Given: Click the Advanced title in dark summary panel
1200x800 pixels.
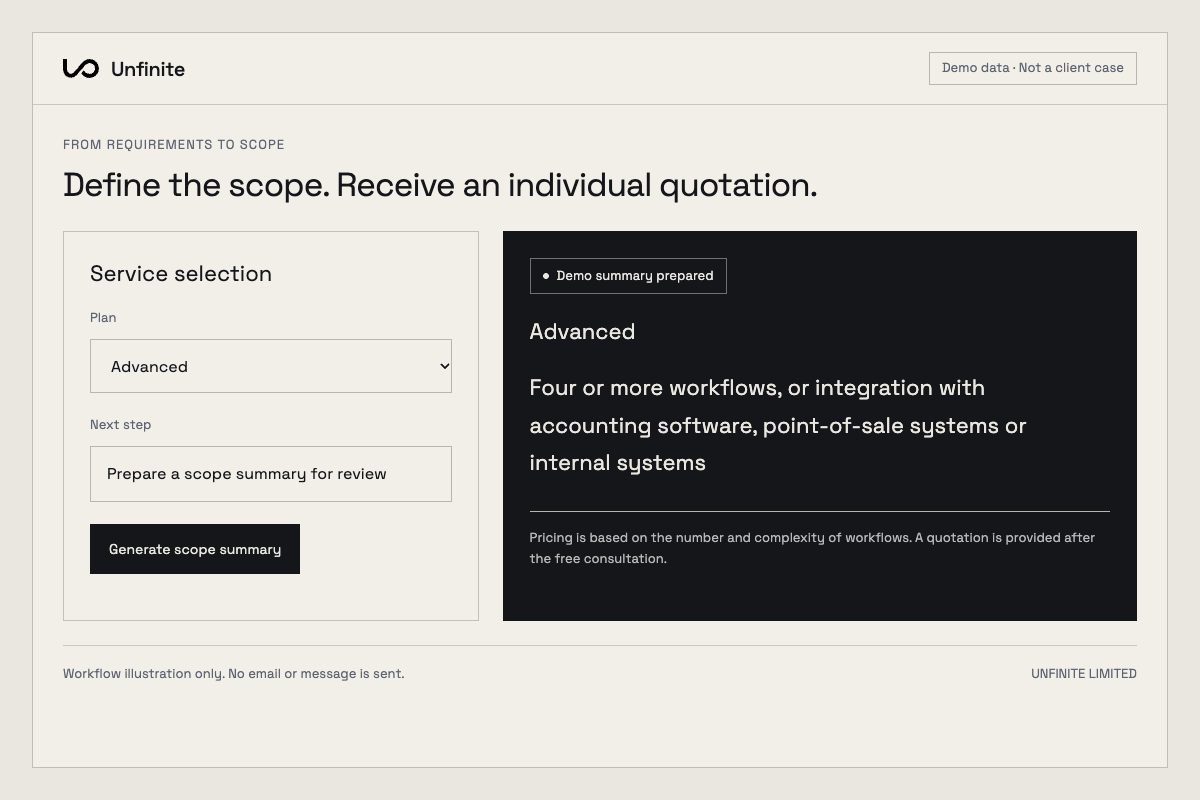Looking at the screenshot, I should point(582,332).
